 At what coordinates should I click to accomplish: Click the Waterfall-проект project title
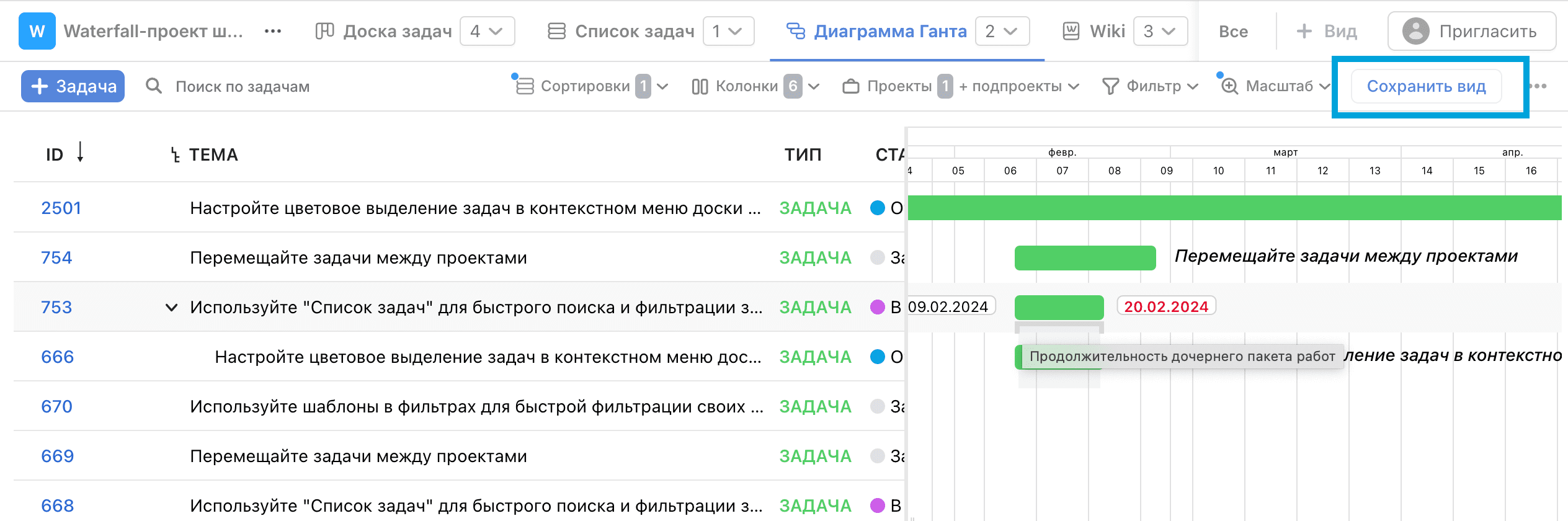(153, 31)
